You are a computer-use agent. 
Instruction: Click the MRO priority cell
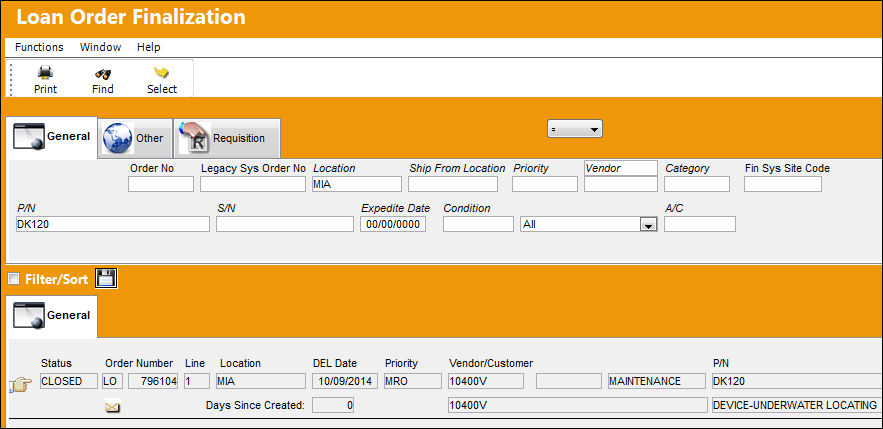point(413,381)
